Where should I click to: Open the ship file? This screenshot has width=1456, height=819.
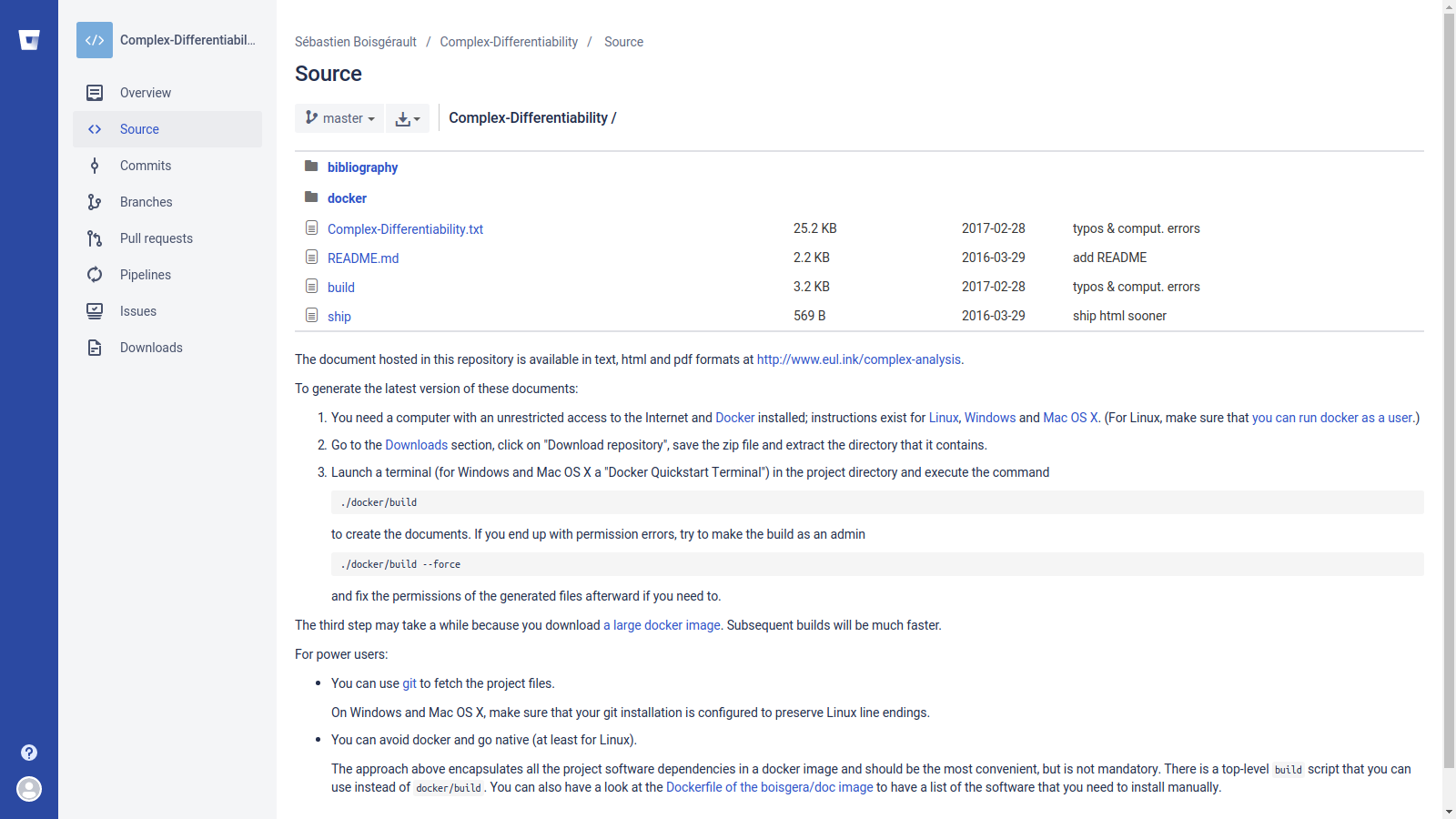point(339,317)
